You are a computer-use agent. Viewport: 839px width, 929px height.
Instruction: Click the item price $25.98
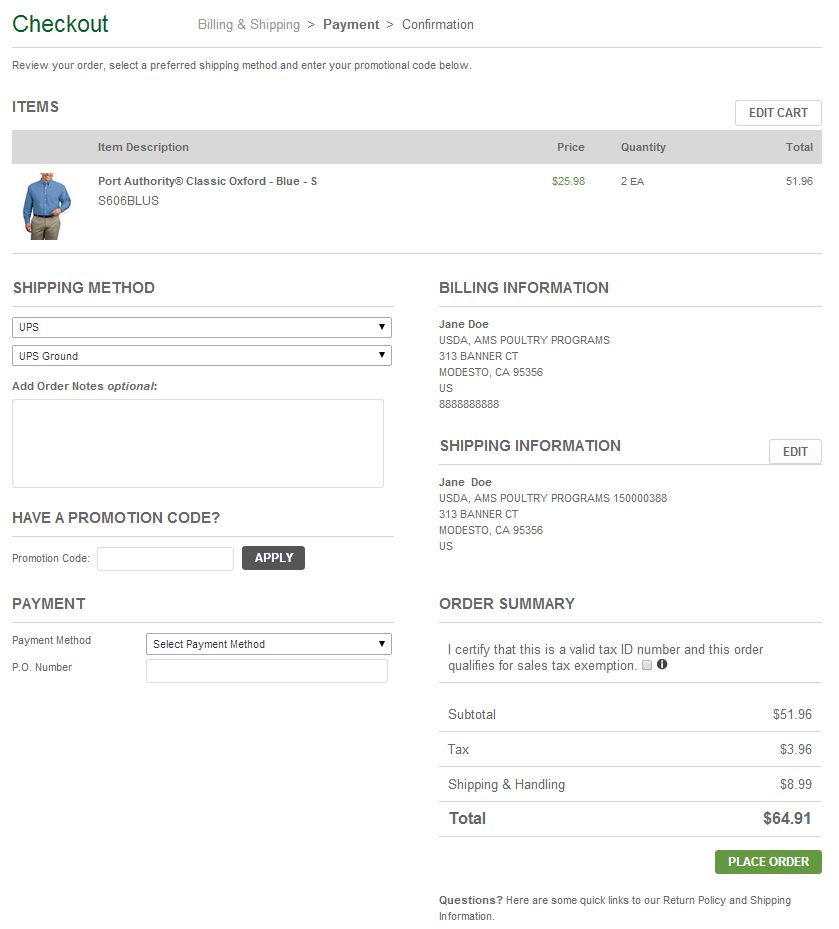pyautogui.click(x=568, y=181)
